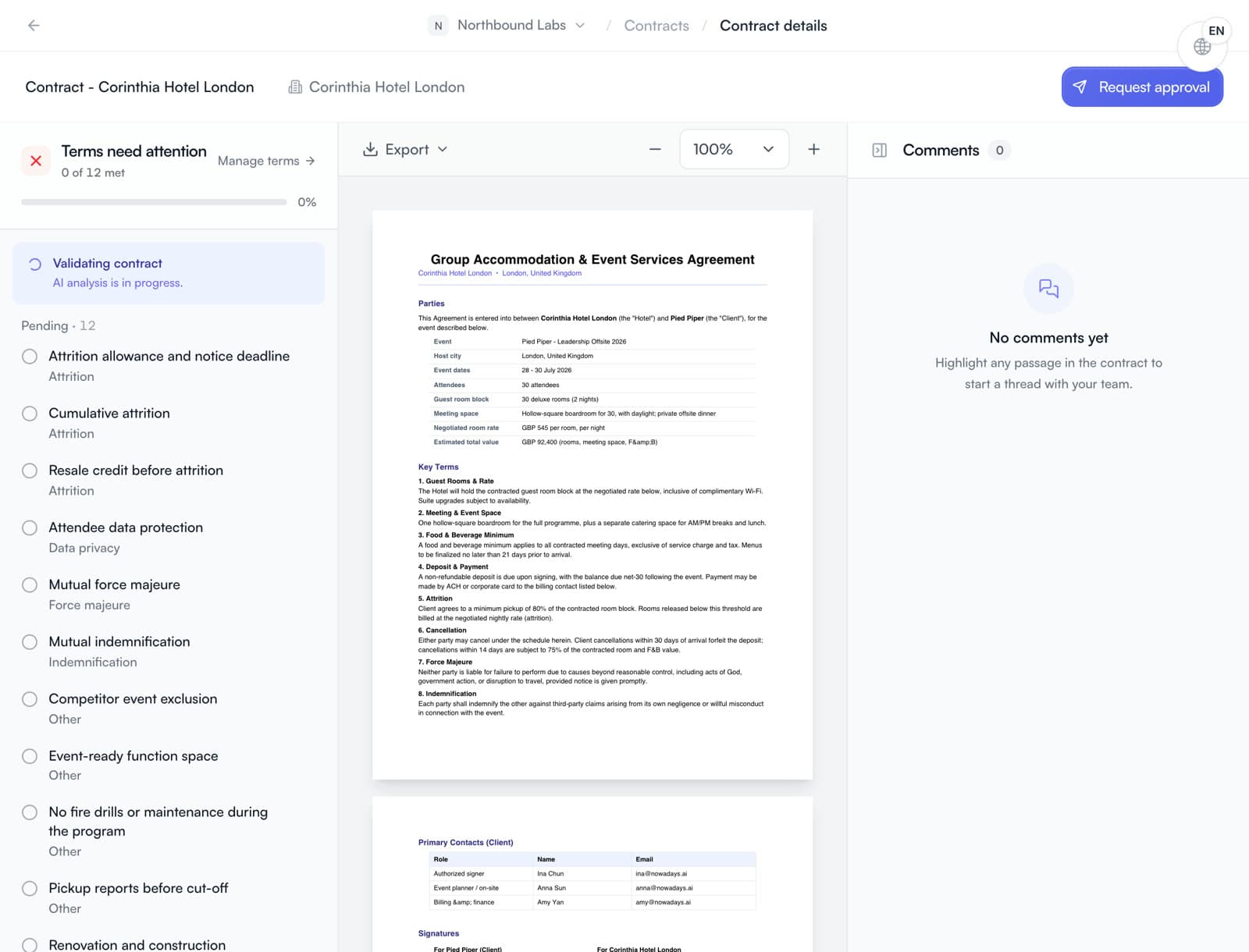1249x952 pixels.
Task: Click the second contract page with contacts
Action: pyautogui.click(x=592, y=874)
